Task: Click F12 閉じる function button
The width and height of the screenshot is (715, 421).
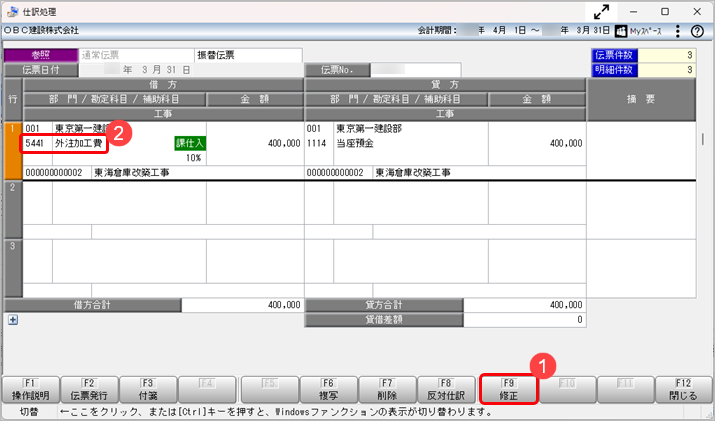Action: [x=683, y=390]
